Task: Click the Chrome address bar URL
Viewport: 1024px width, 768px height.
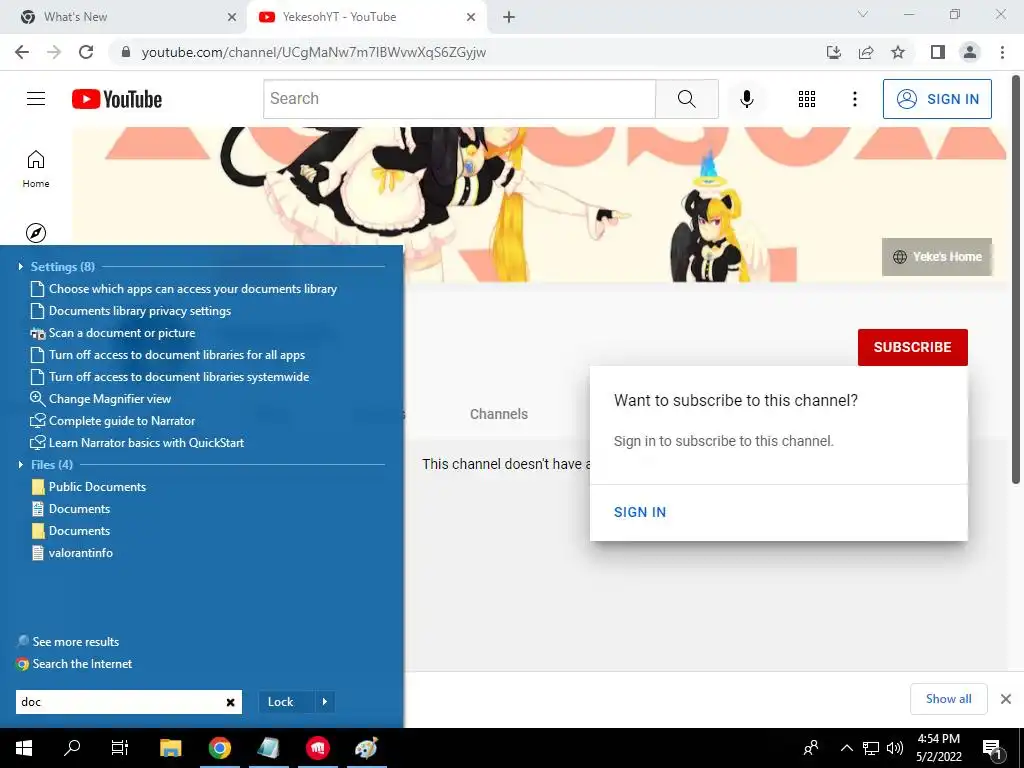Action: coord(313,52)
